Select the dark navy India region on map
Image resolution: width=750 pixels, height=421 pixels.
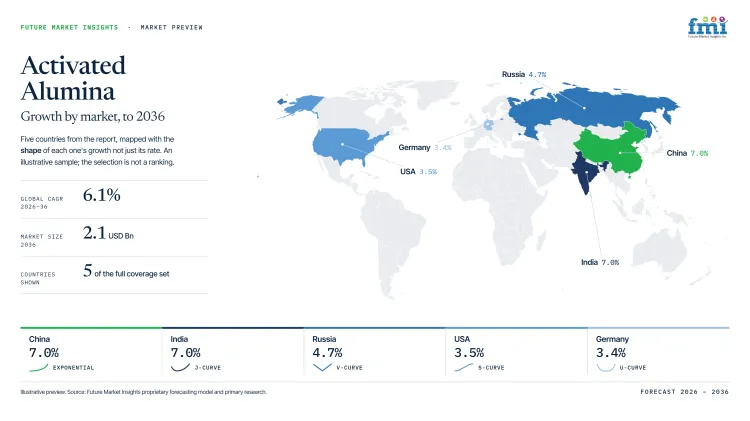pos(586,172)
